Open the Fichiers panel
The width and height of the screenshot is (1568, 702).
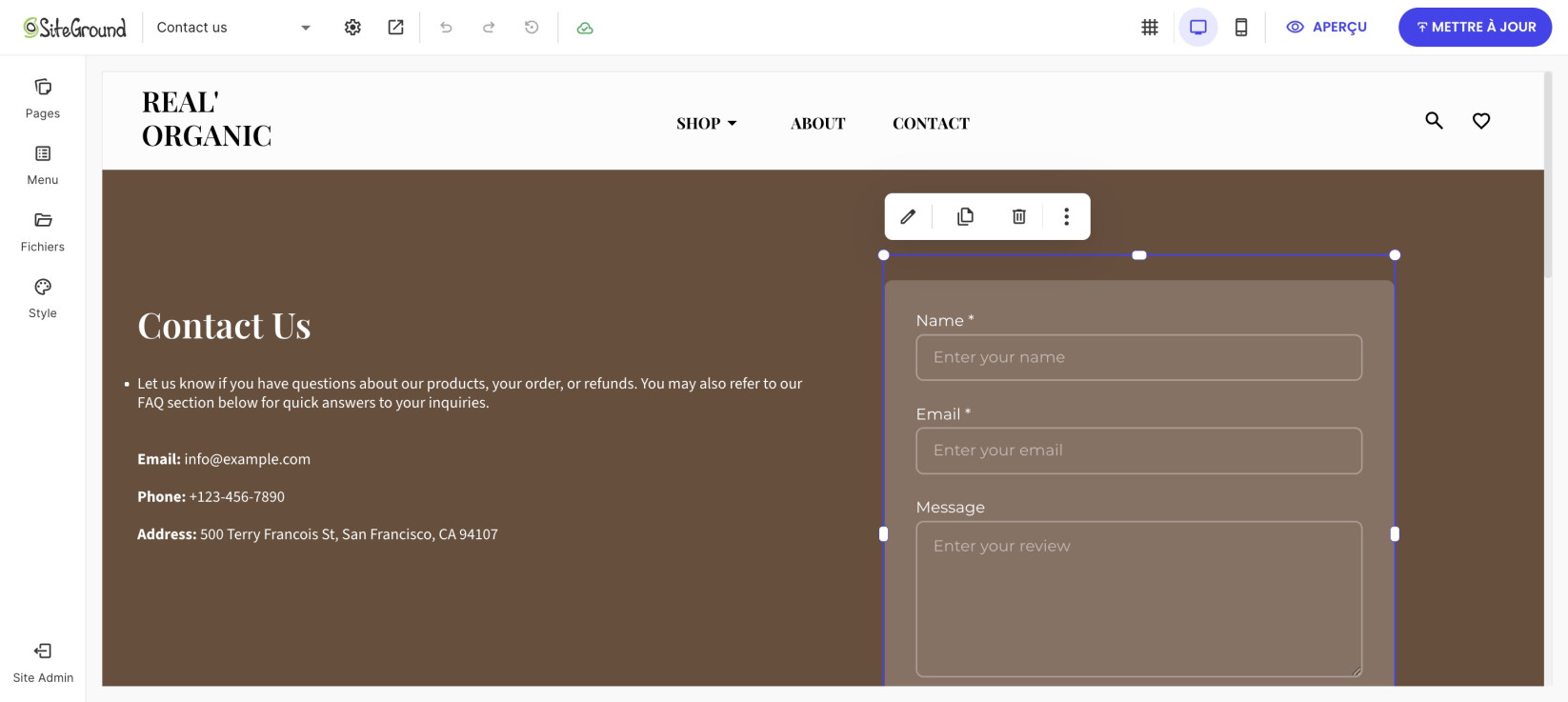pyautogui.click(x=43, y=232)
